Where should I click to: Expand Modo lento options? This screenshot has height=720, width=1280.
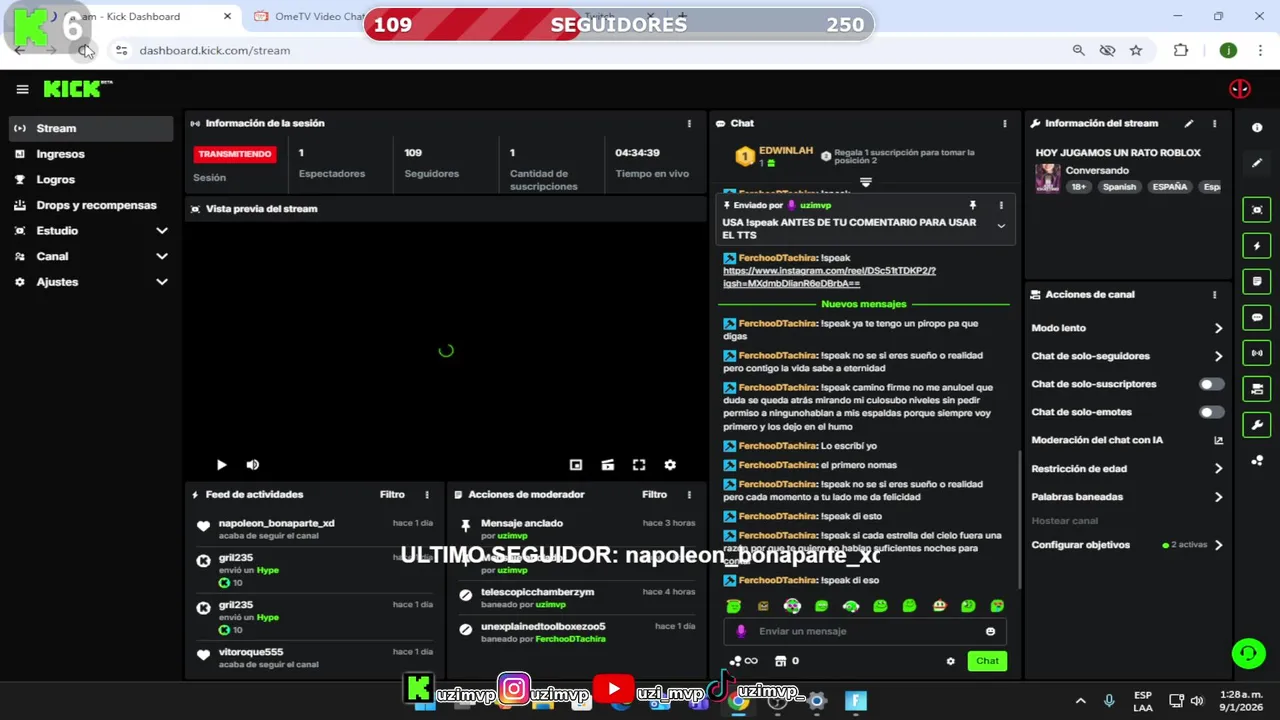(x=1218, y=328)
